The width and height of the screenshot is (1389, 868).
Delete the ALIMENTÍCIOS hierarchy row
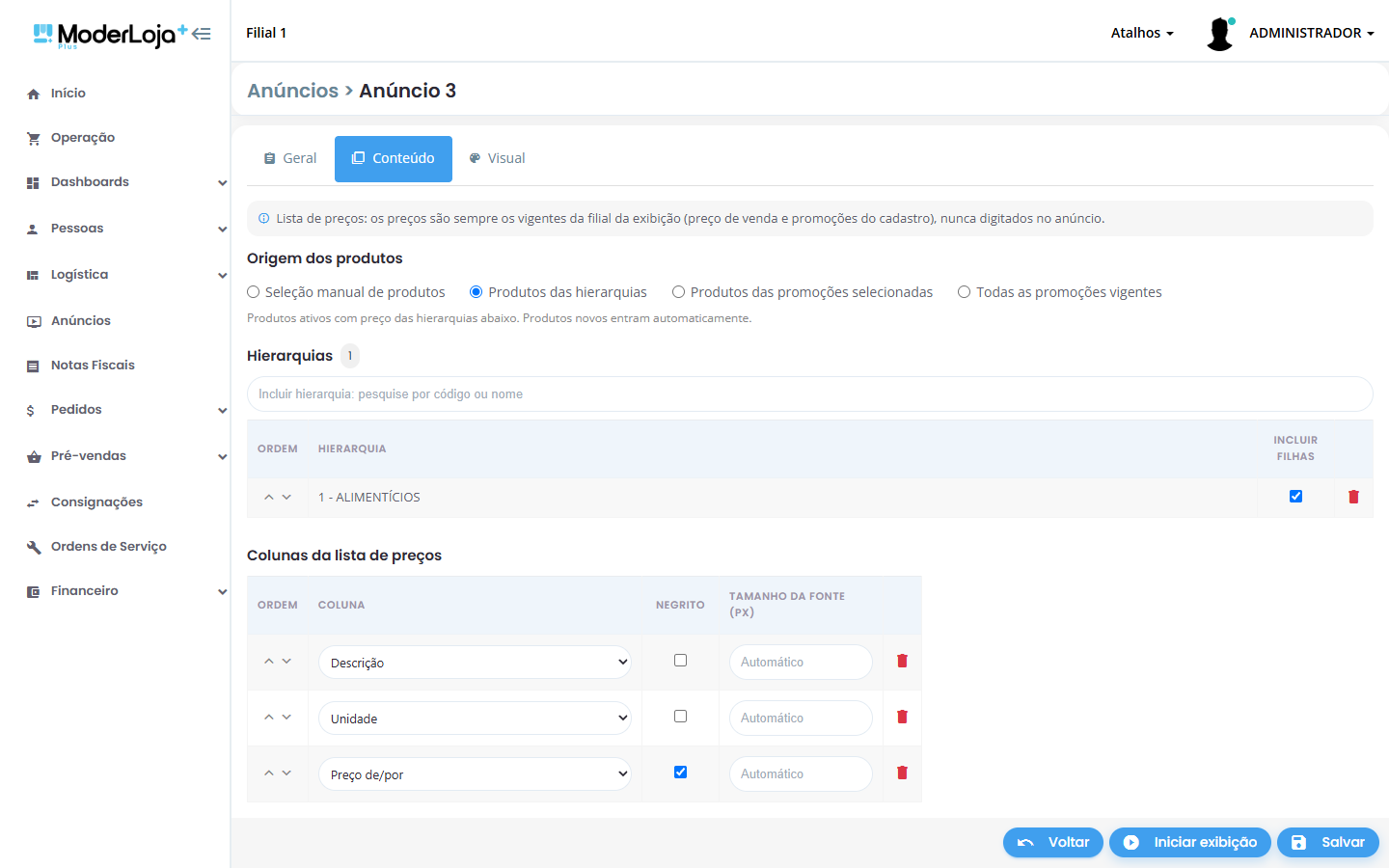(1353, 497)
